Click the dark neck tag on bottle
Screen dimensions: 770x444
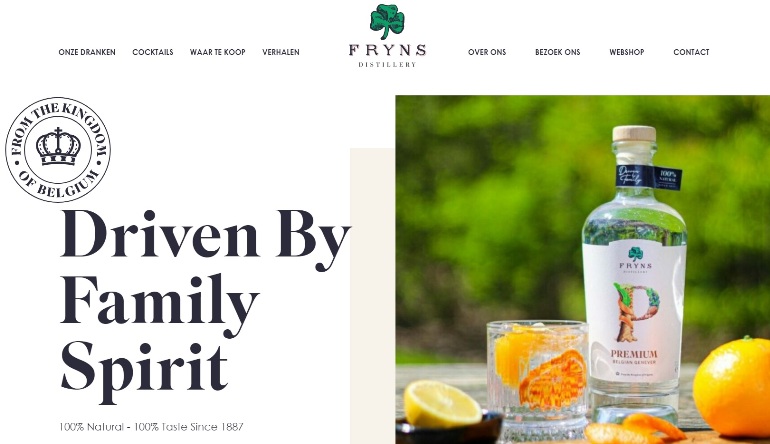[648, 178]
